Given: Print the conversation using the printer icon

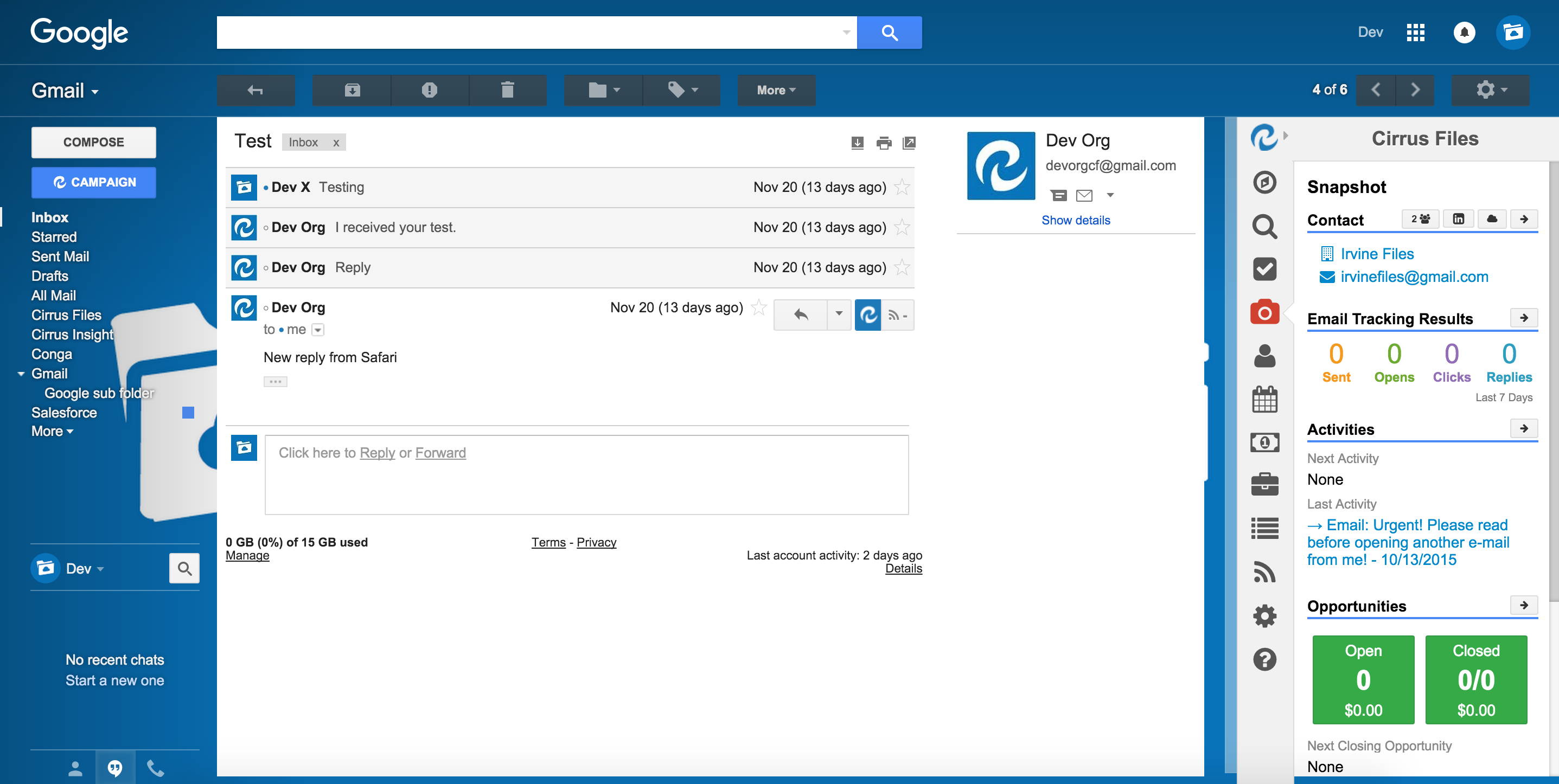Looking at the screenshot, I should pos(884,143).
